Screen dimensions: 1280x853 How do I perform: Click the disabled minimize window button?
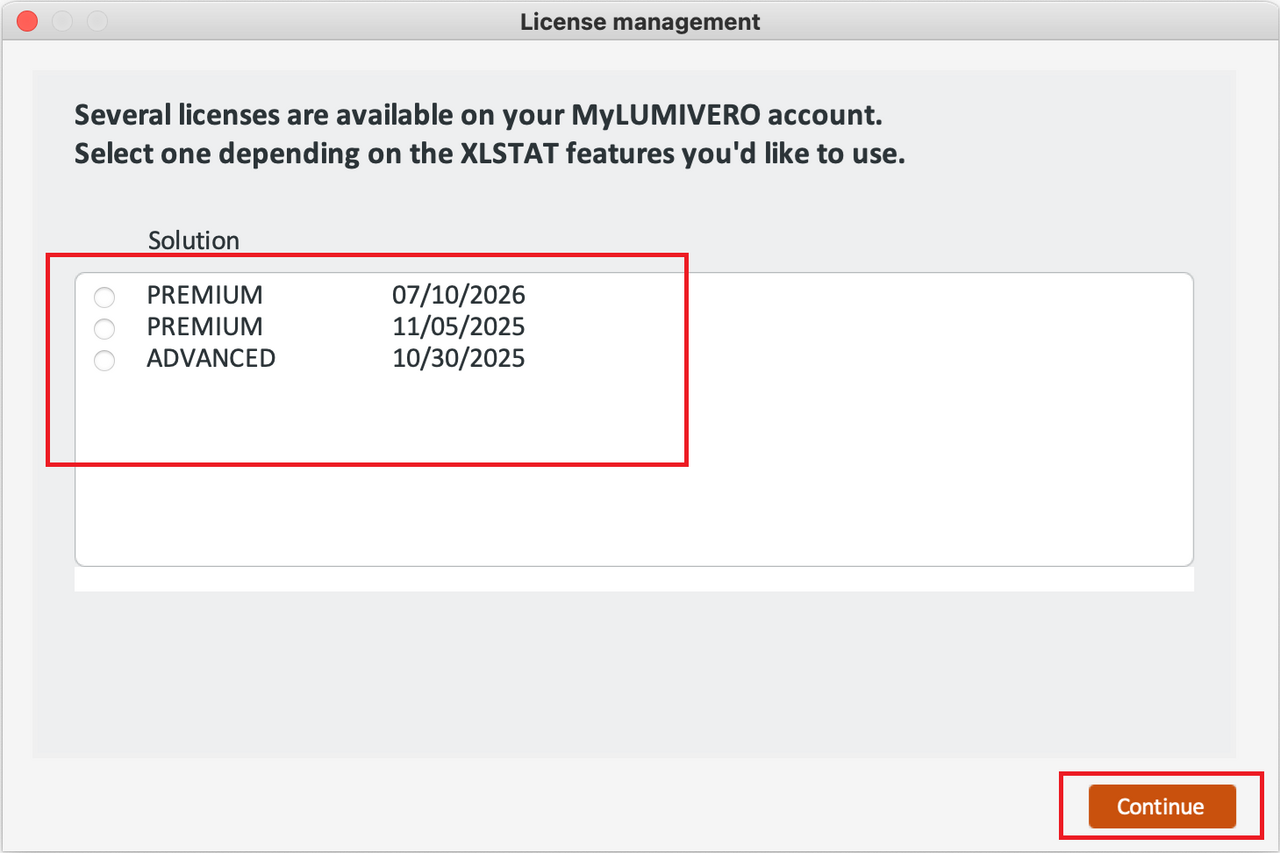click(62, 21)
